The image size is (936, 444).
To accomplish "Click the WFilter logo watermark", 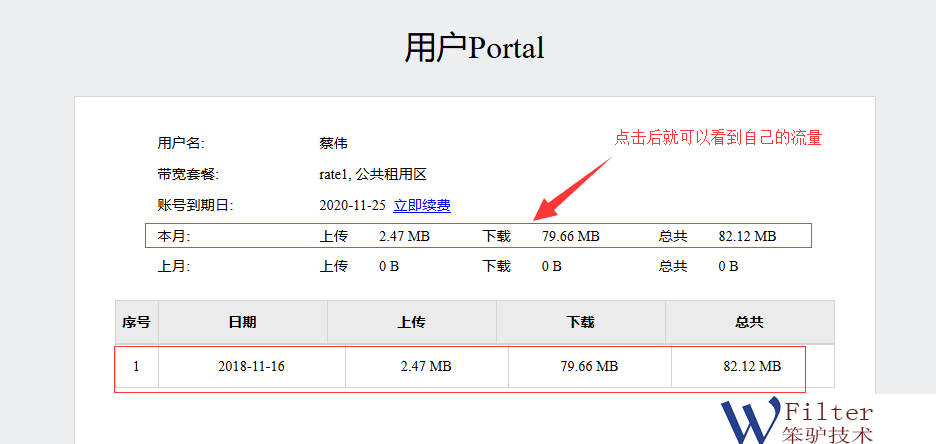I will pyautogui.click(x=797, y=420).
